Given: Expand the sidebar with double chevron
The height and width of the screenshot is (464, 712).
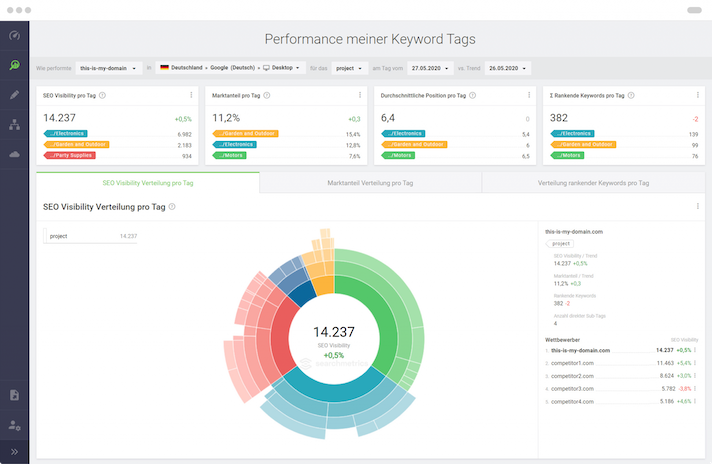Looking at the screenshot, I should (14, 452).
